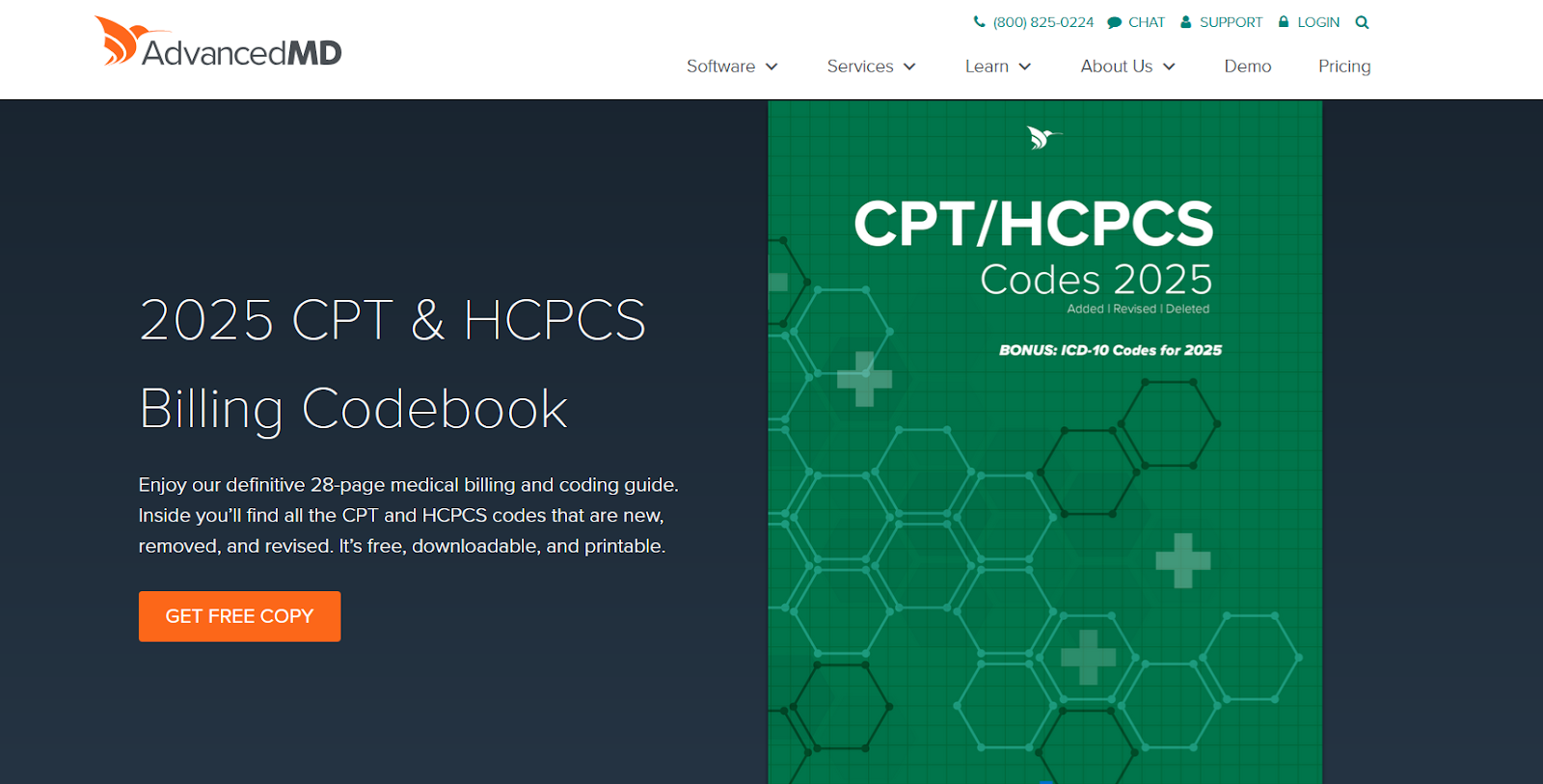Click the GET FREE COPY button
This screenshot has height=784, width=1543.
coord(239,616)
